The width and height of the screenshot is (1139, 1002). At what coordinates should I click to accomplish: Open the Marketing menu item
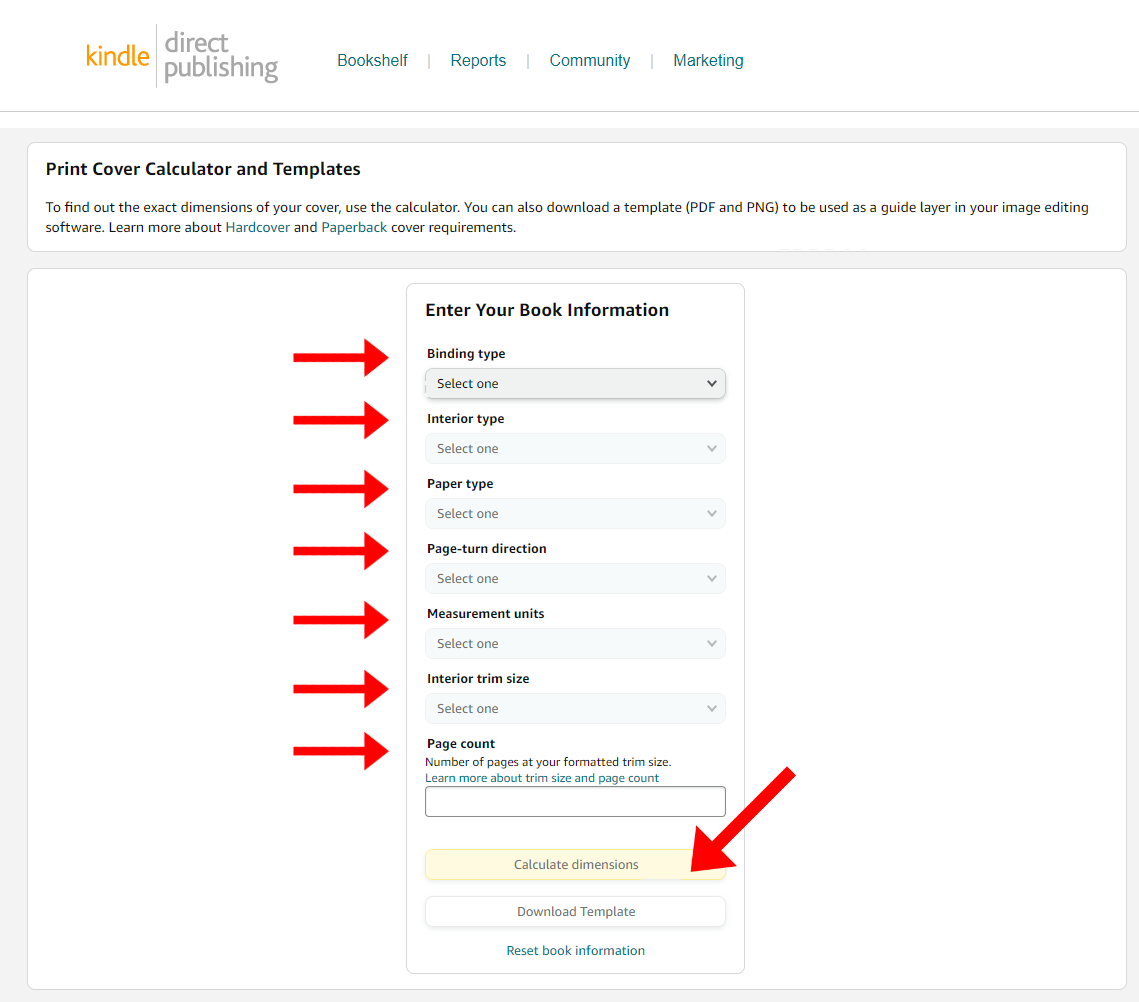(708, 60)
